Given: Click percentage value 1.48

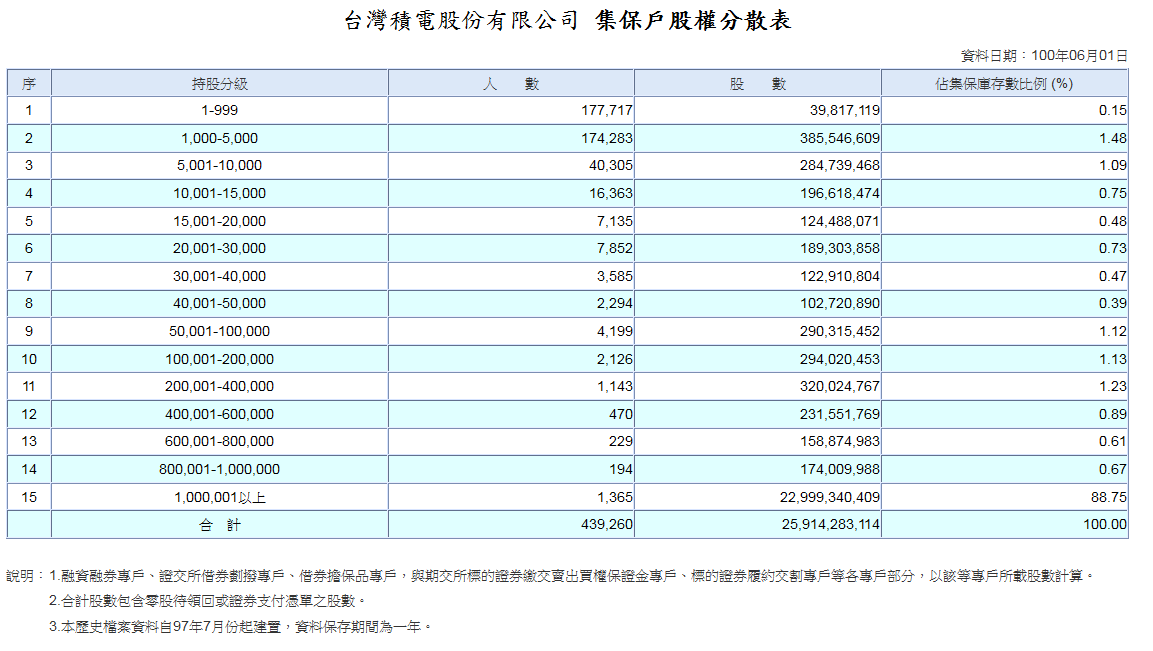Looking at the screenshot, I should point(1113,138).
